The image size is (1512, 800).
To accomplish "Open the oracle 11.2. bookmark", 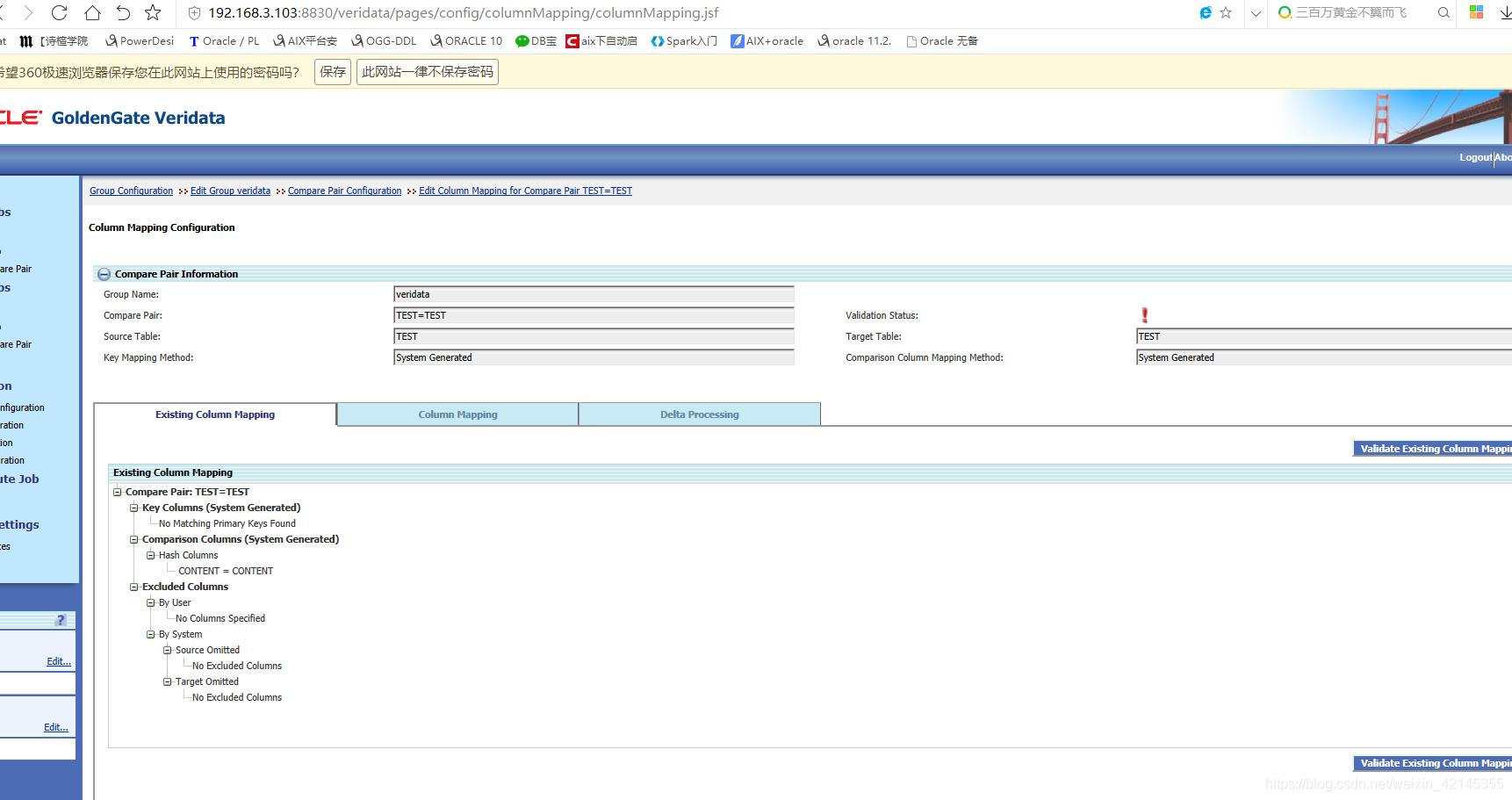I will 854,40.
